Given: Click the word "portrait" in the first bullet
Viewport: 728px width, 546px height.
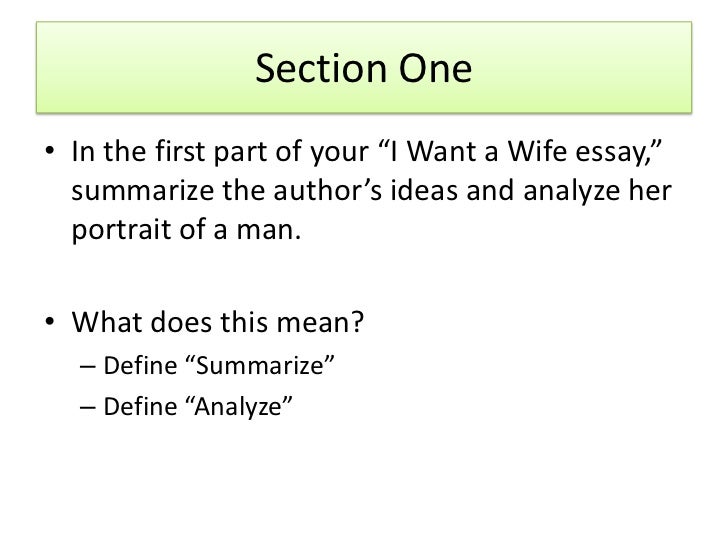Looking at the screenshot, I should click(121, 229).
